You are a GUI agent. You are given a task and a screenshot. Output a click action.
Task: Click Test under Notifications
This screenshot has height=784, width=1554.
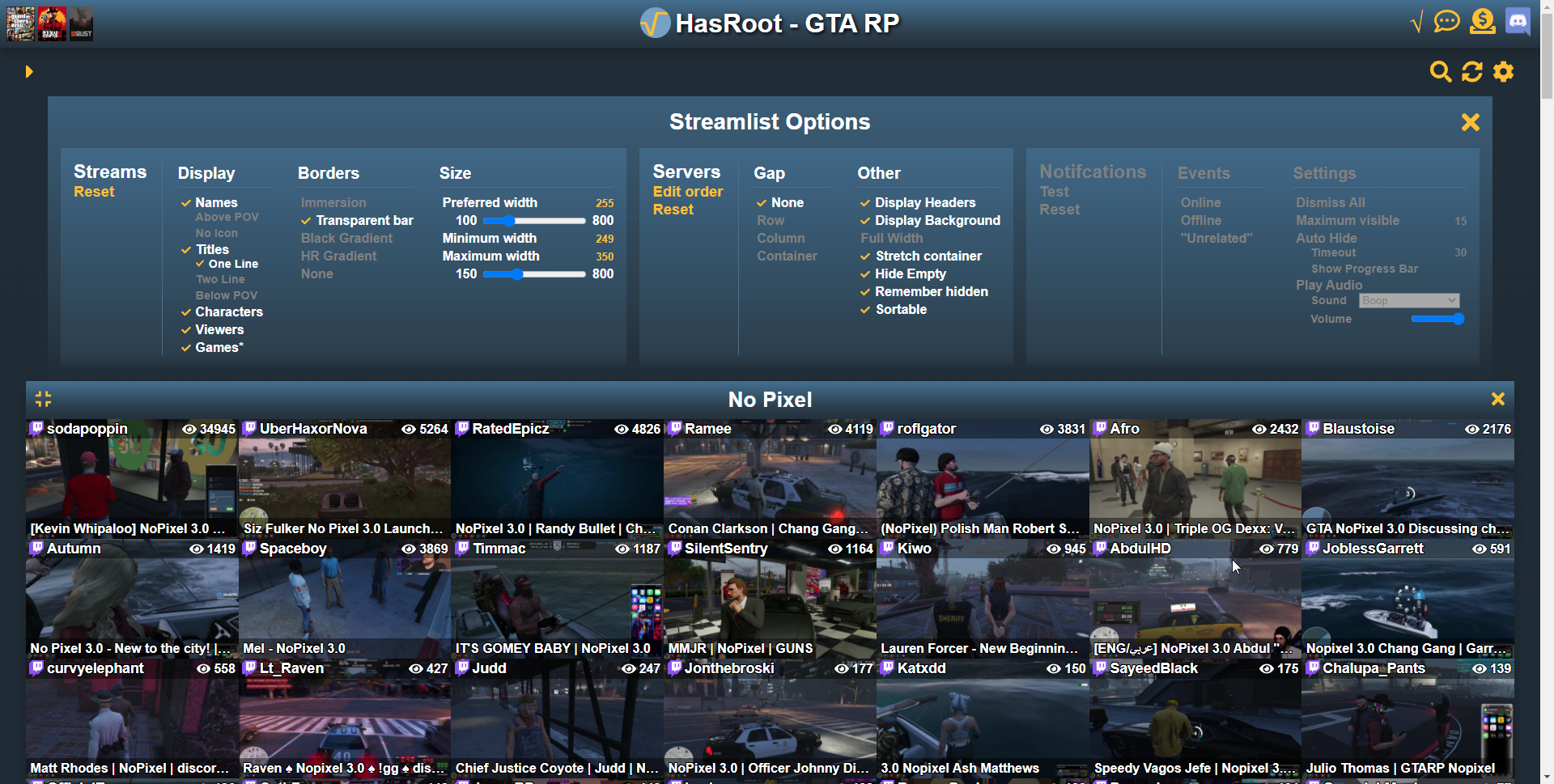click(x=1055, y=193)
